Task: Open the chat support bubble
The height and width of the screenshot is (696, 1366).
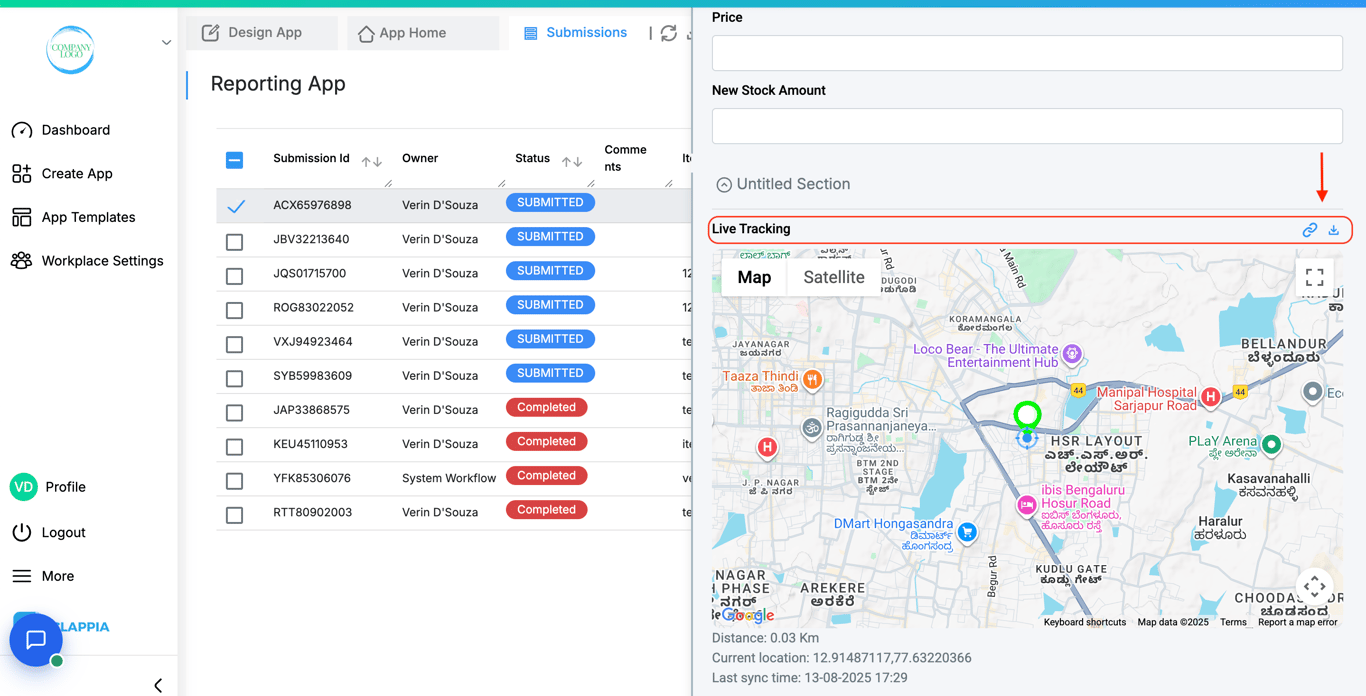Action: click(36, 640)
